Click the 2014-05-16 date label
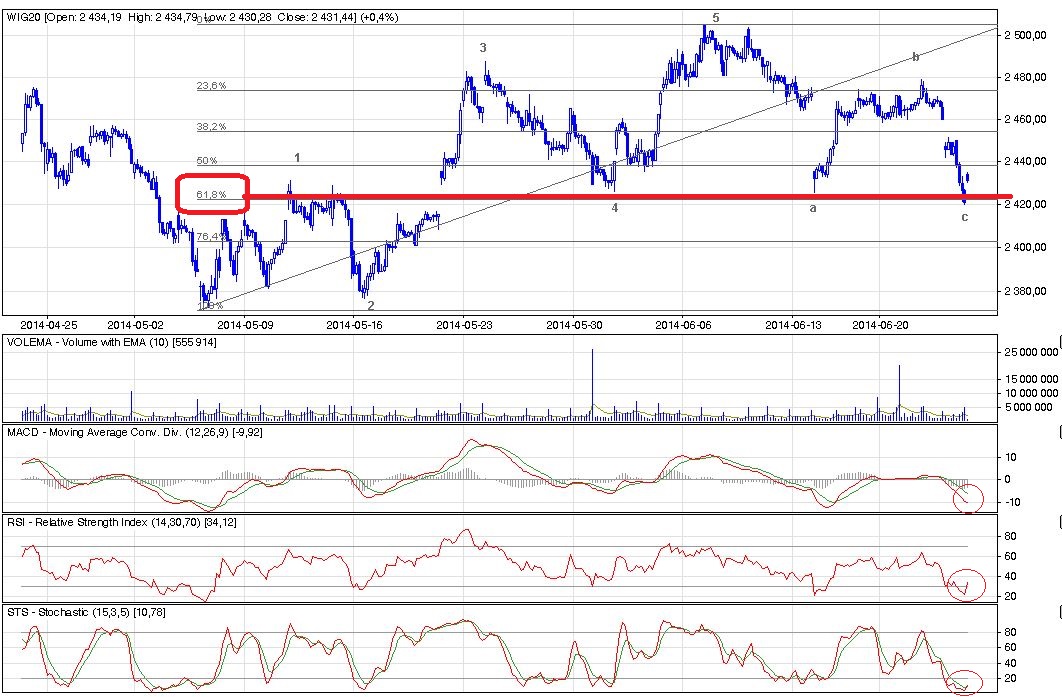This screenshot has height=697, width=1062. click(x=354, y=325)
